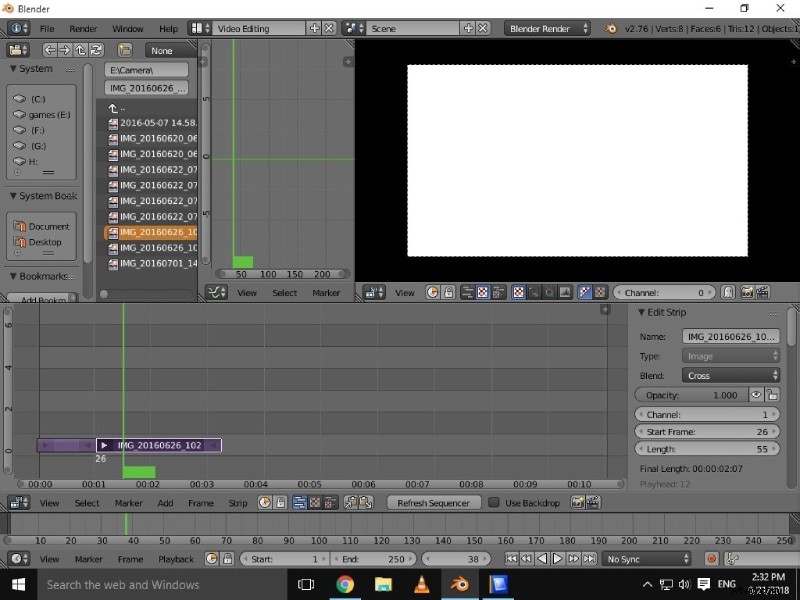Toggle the lock icon beside Opacity

[772, 394]
